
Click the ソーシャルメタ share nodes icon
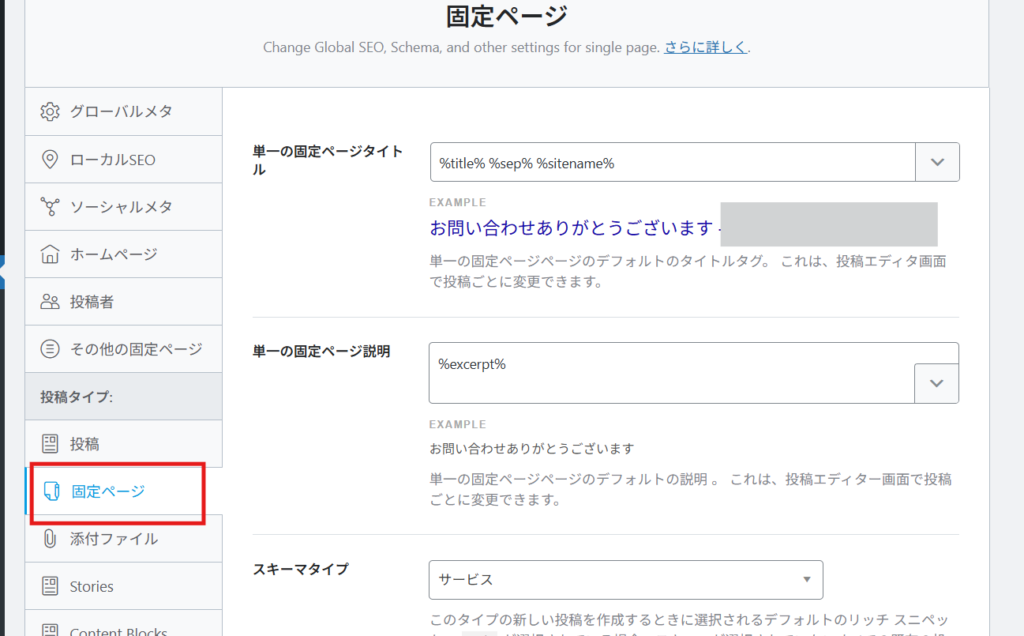(50, 207)
